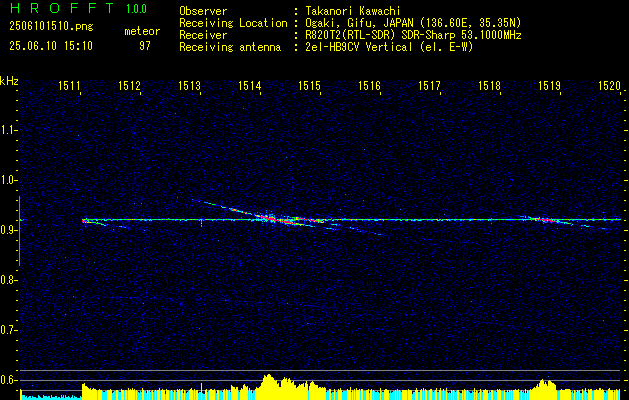This screenshot has width=629, height=400.
Task: Click the 0.8 kHz frequency label
Action: 8,280
